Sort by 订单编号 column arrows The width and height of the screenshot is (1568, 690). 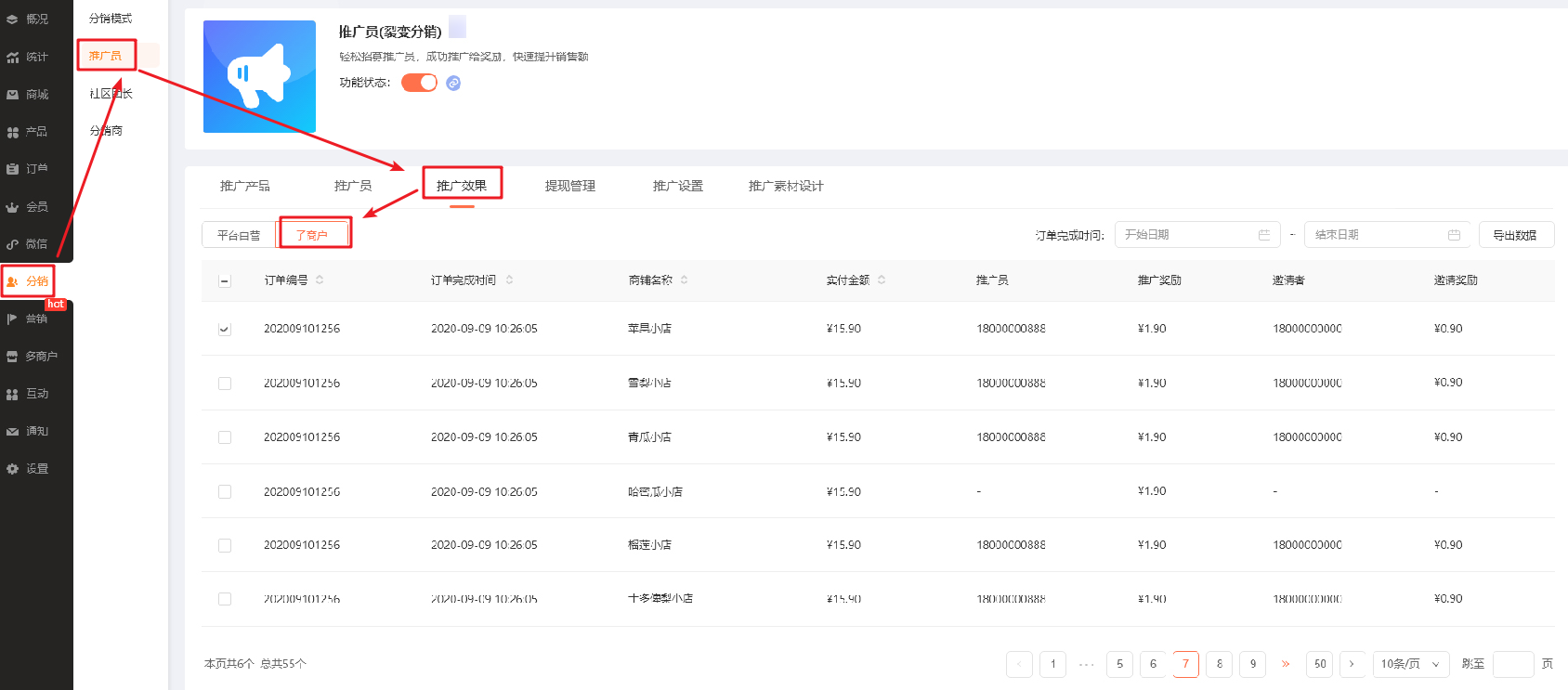click(320, 280)
